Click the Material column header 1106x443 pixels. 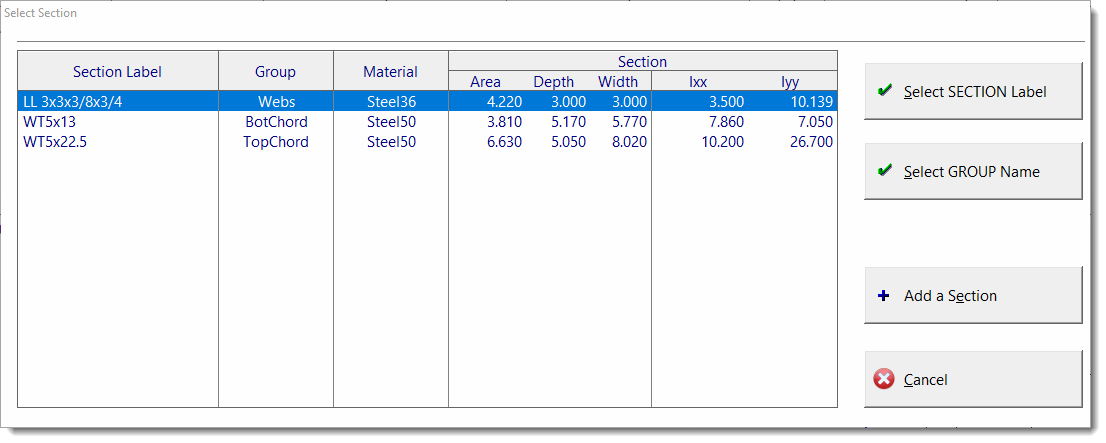point(390,71)
